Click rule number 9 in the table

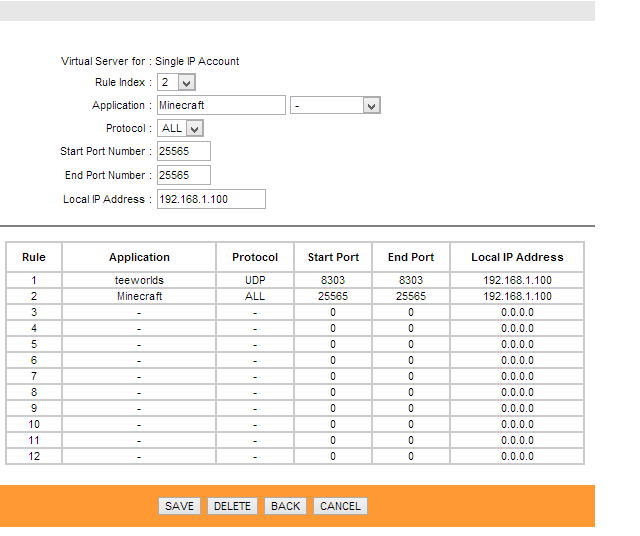pyautogui.click(x=34, y=408)
